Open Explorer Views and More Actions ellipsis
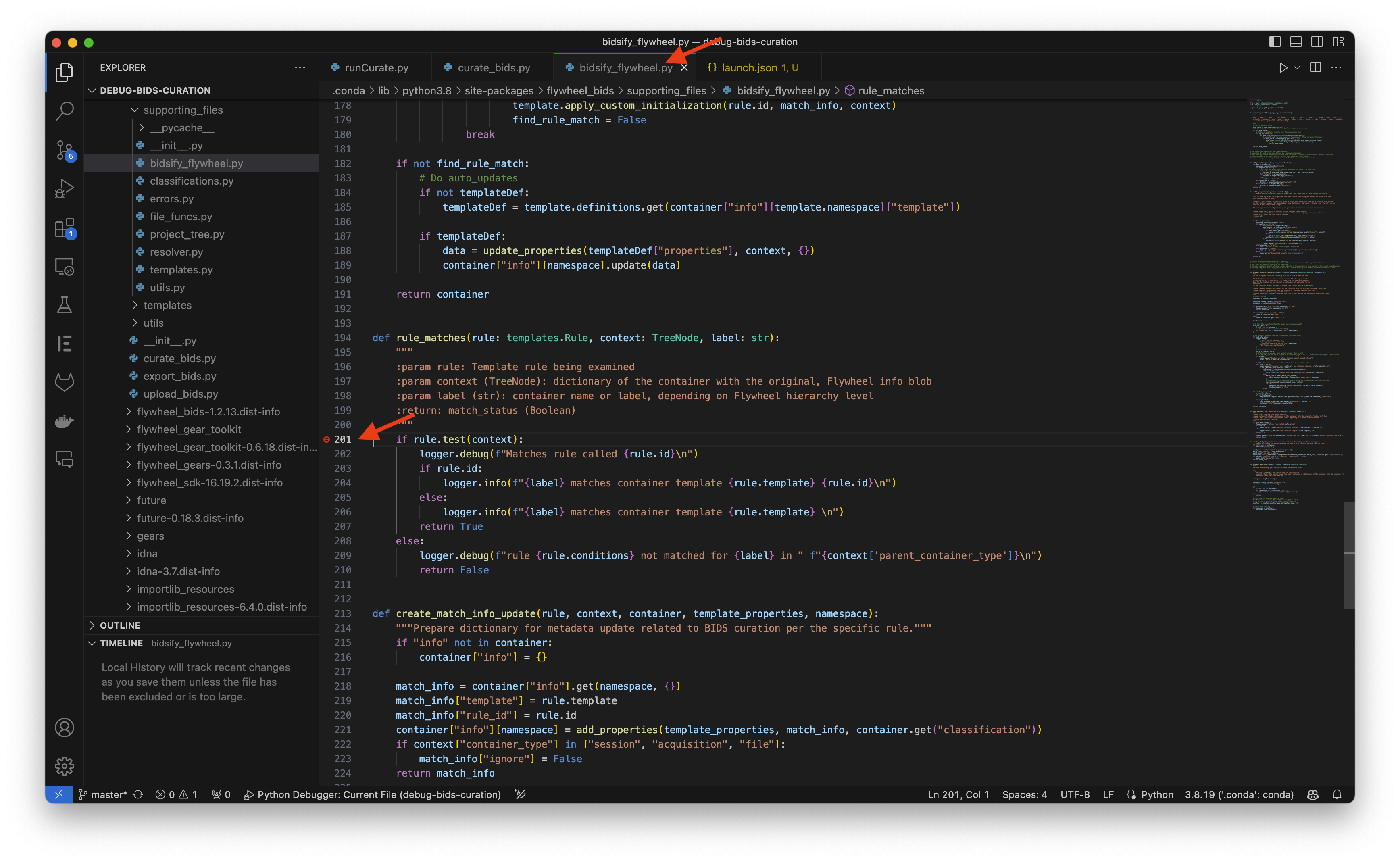Screen dimensions: 1400x863 tap(300, 67)
